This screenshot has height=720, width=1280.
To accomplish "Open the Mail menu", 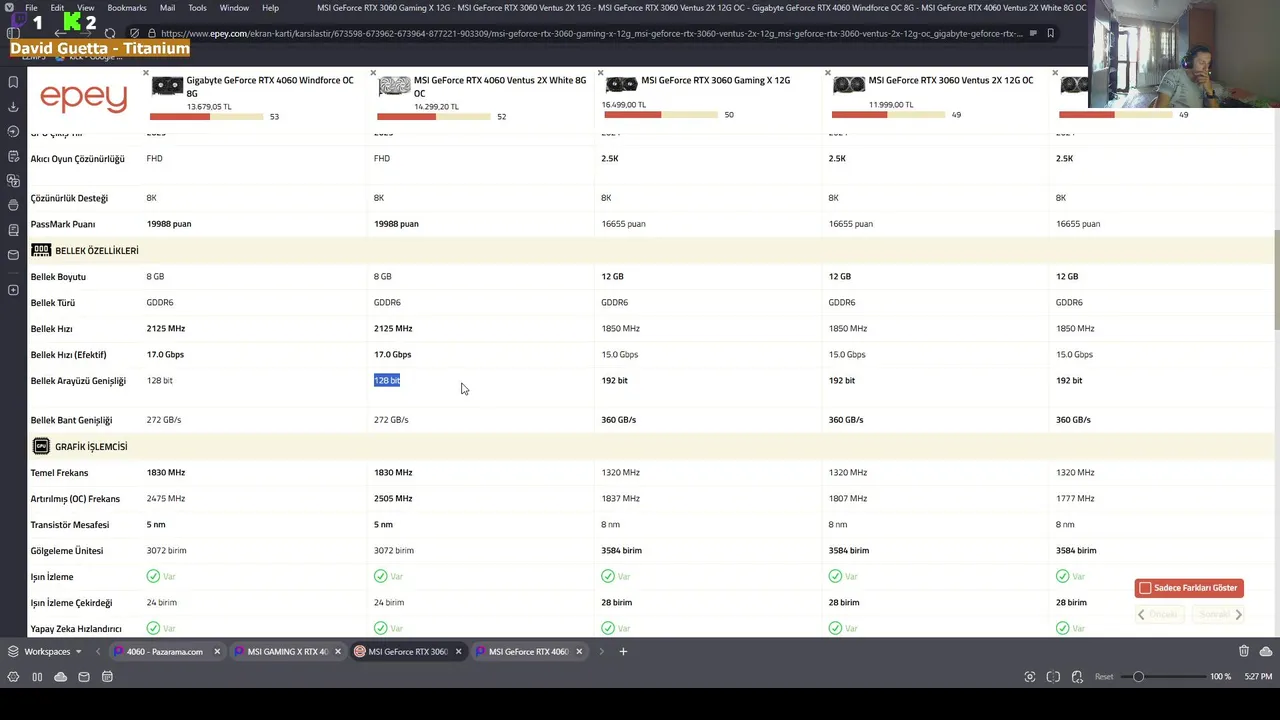I will pos(167,8).
